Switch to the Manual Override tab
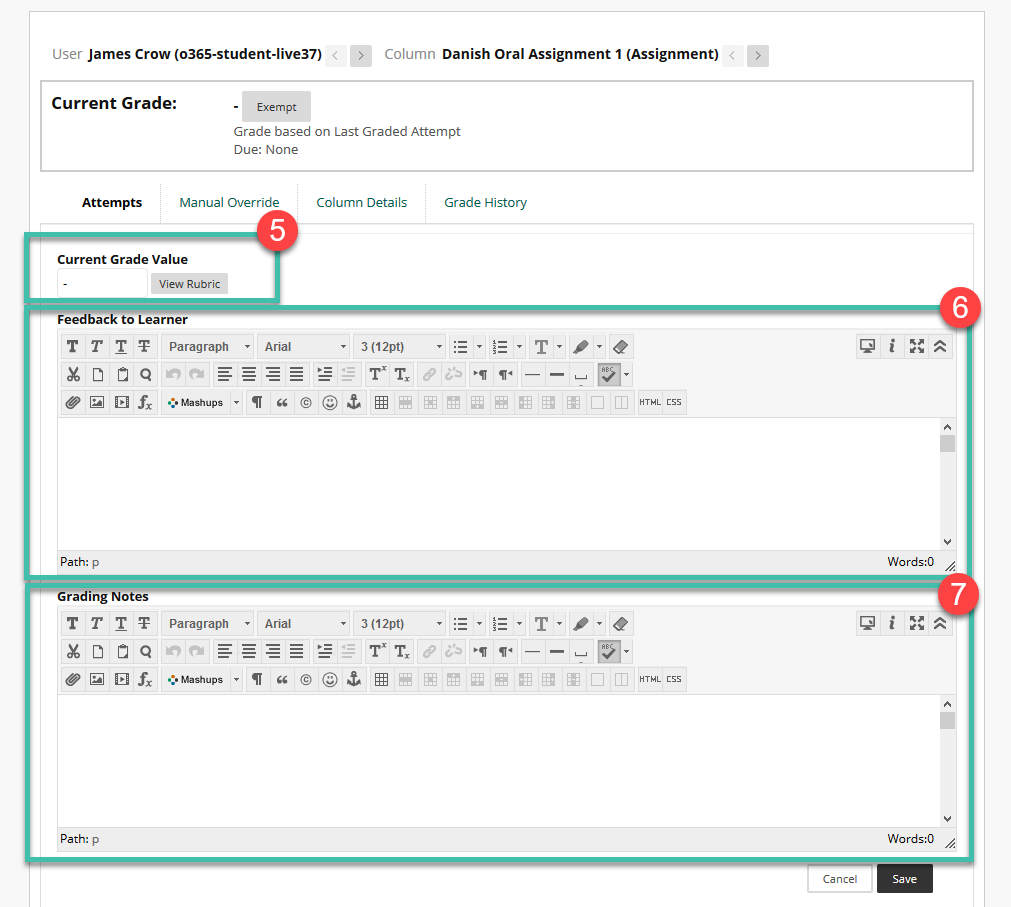Viewport: 1011px width, 907px height. 229,202
